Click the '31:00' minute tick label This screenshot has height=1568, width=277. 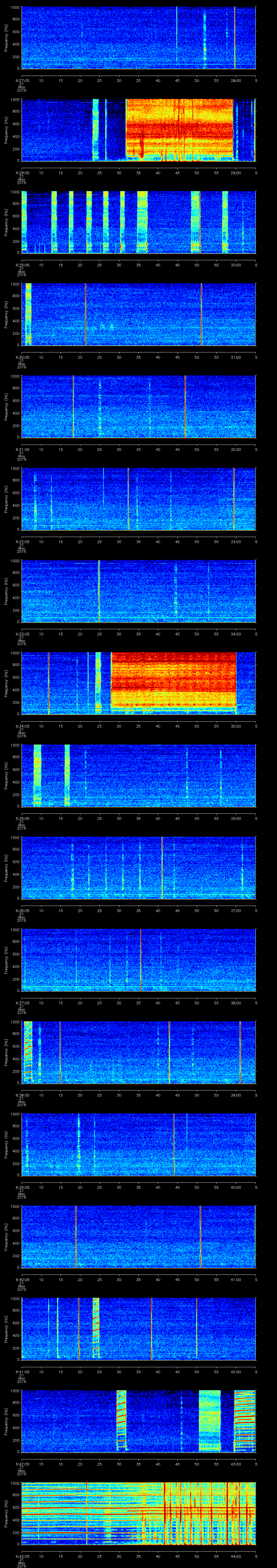click(x=236, y=357)
